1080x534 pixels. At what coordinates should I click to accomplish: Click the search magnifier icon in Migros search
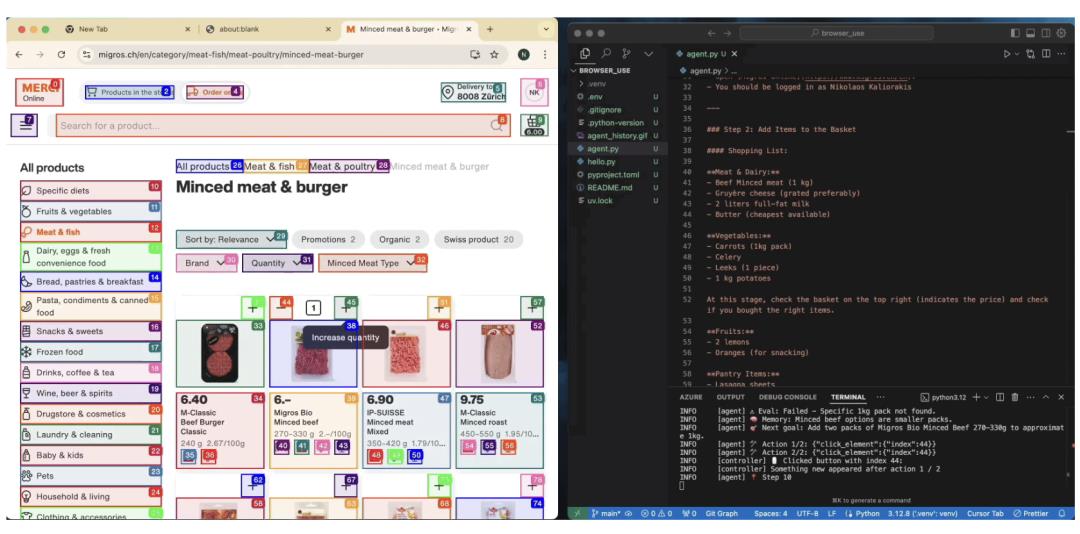click(497, 125)
